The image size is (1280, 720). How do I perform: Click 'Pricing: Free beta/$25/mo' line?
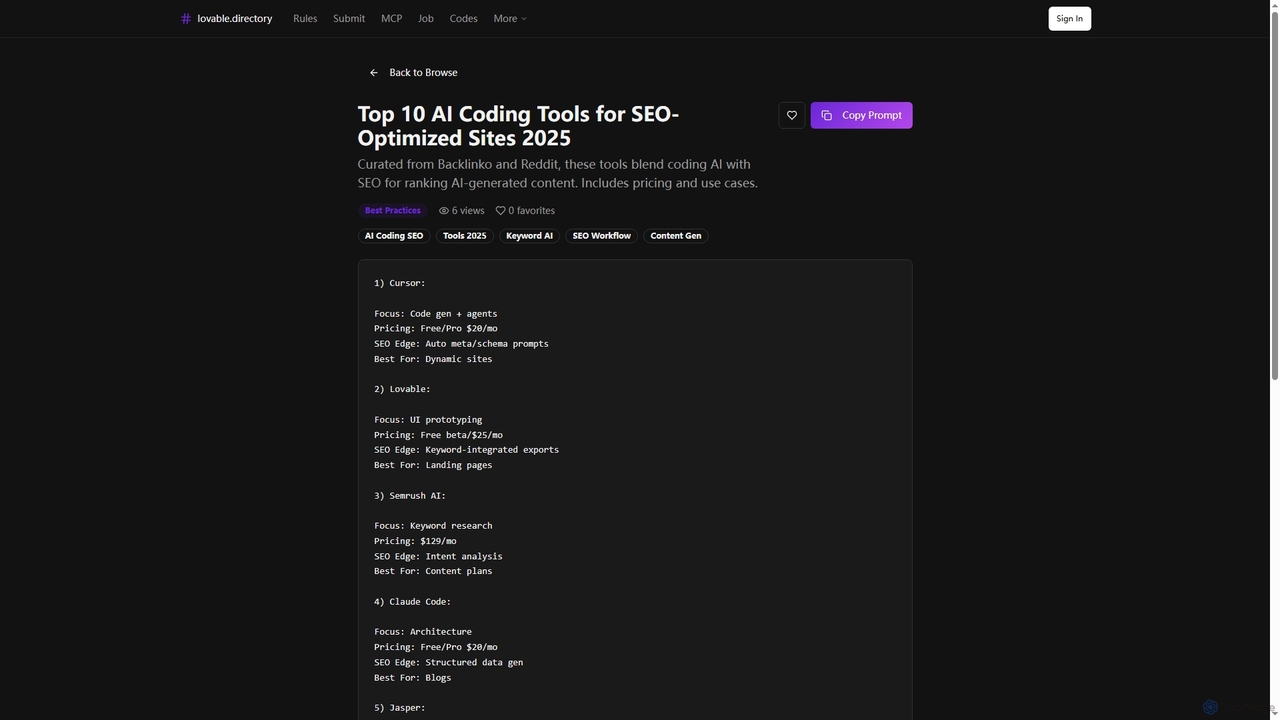(439, 435)
